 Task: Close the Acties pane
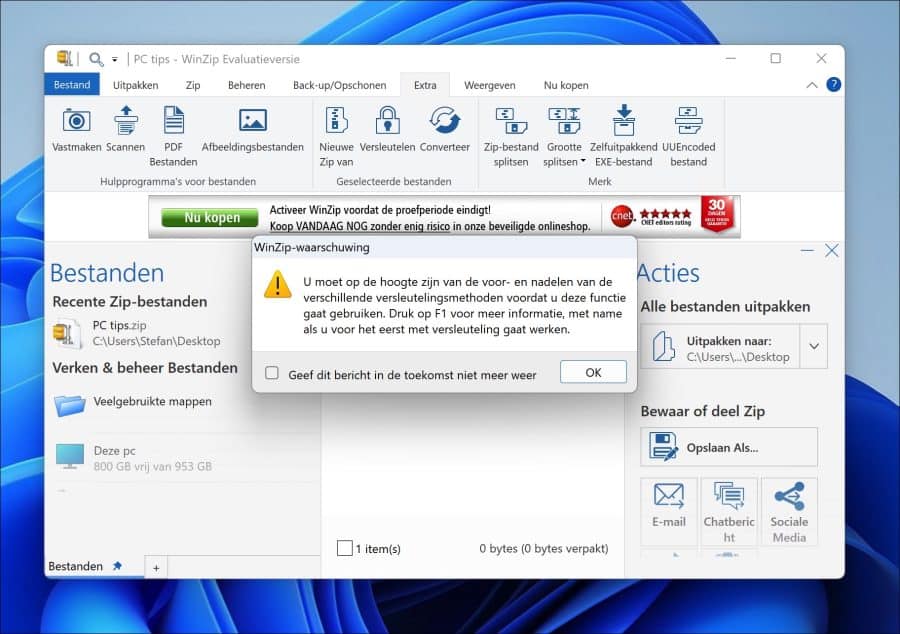pos(832,250)
